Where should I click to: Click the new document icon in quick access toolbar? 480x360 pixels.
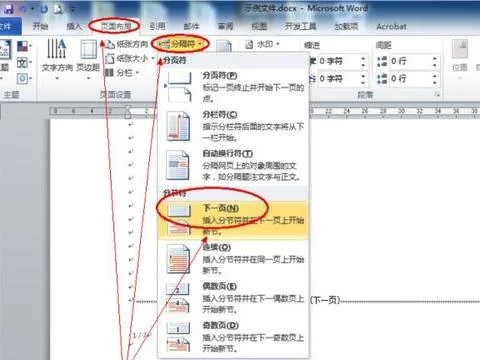tap(59, 9)
